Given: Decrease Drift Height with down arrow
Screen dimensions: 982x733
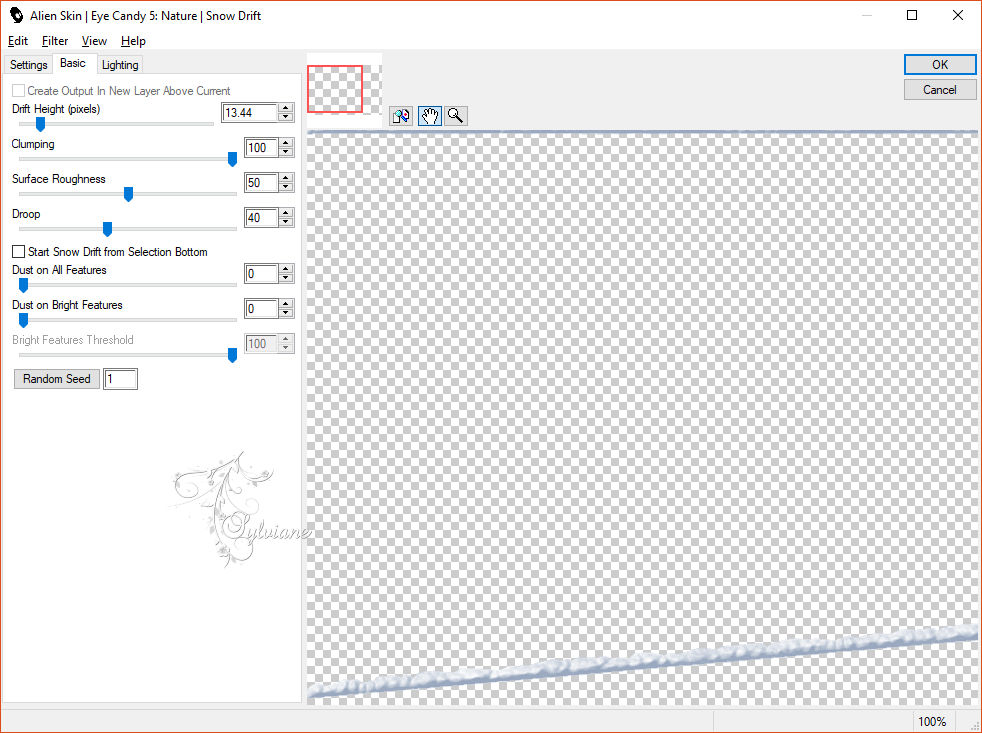Looking at the screenshot, I should (x=286, y=117).
